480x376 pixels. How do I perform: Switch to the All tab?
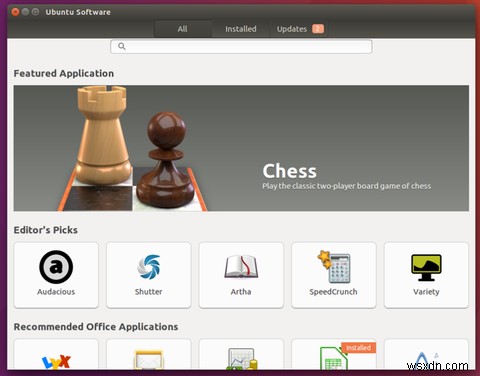pos(182,29)
